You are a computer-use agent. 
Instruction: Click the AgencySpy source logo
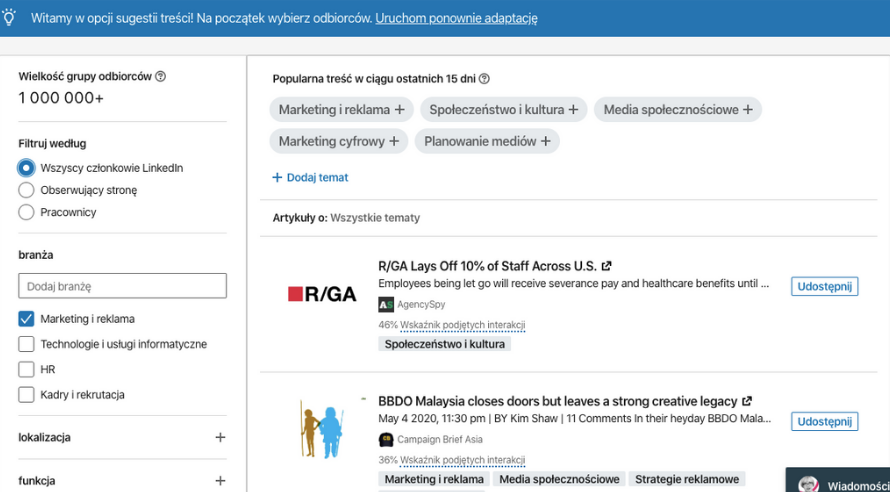(386, 305)
